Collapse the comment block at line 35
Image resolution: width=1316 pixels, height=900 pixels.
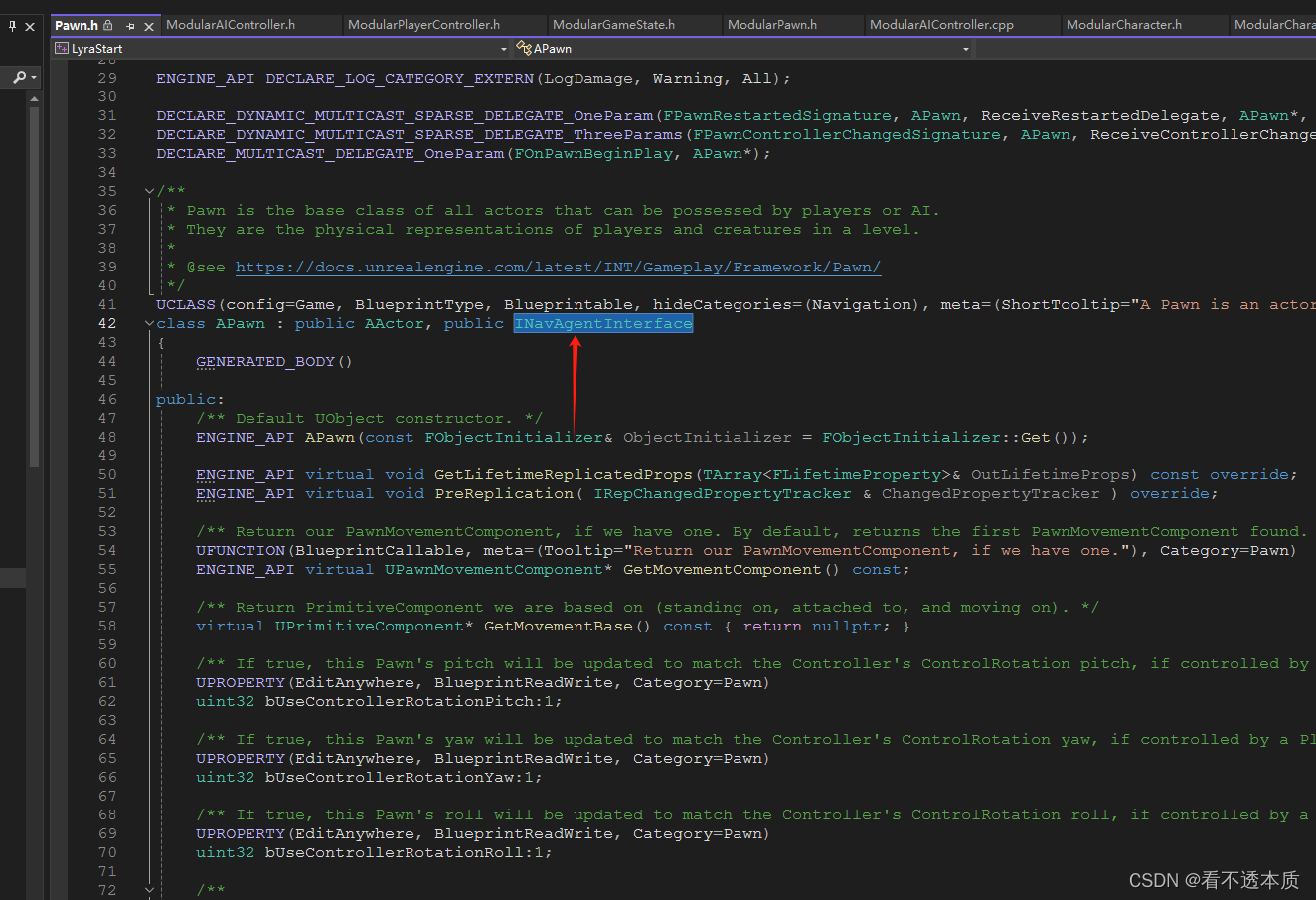(149, 191)
